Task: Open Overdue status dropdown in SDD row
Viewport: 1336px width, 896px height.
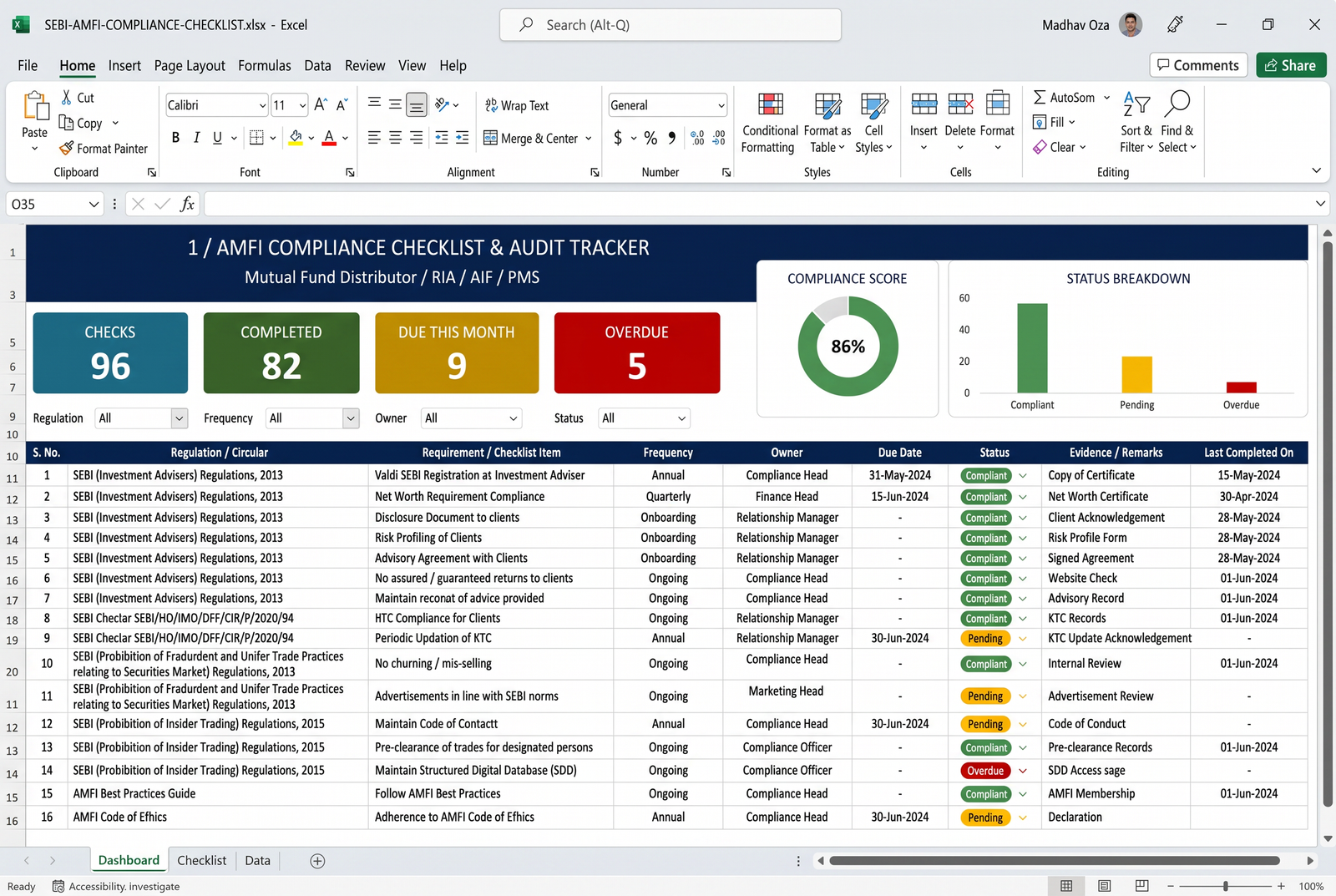Action: click(1023, 771)
